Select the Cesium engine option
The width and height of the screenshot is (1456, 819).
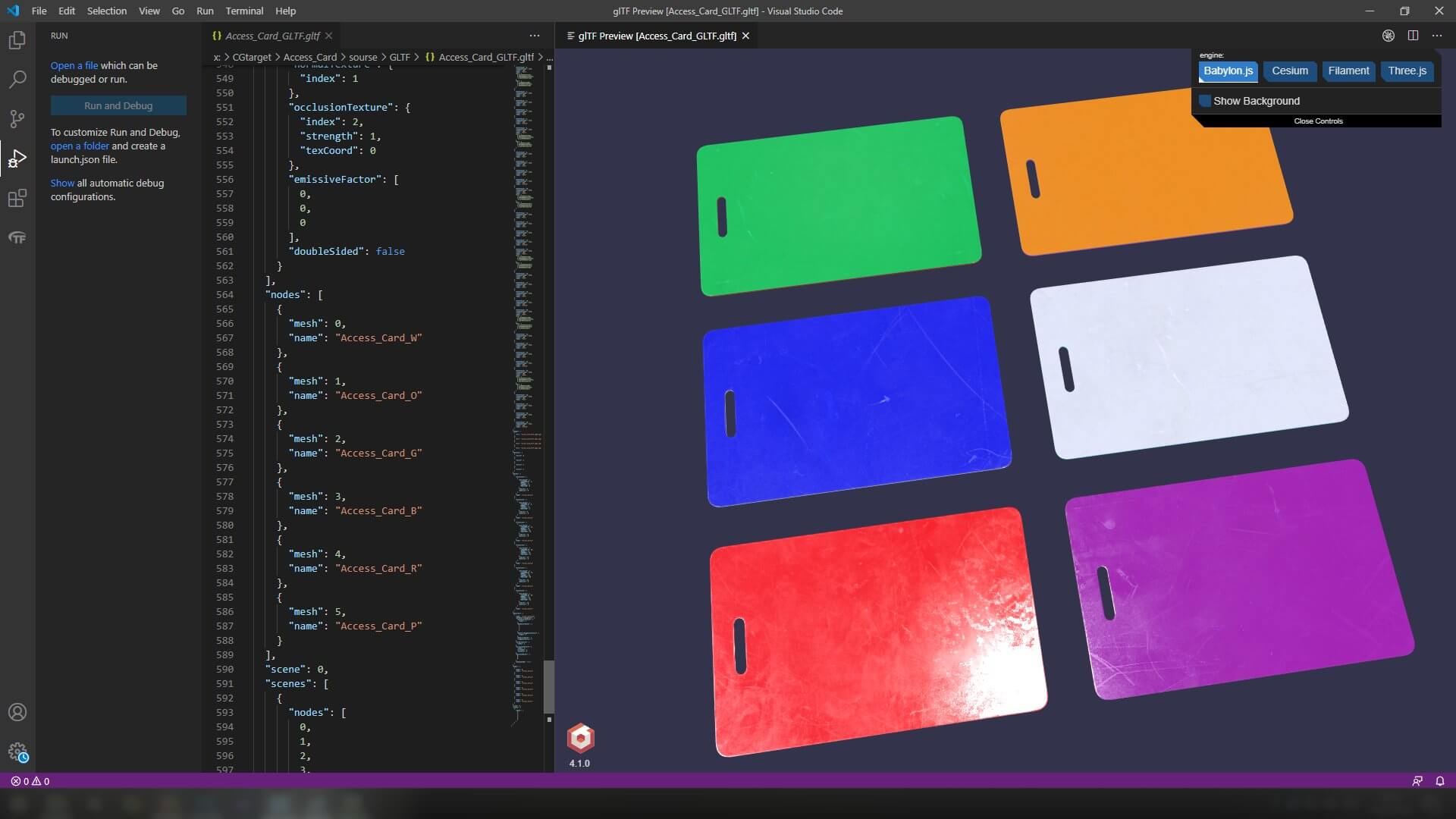[x=1289, y=71]
